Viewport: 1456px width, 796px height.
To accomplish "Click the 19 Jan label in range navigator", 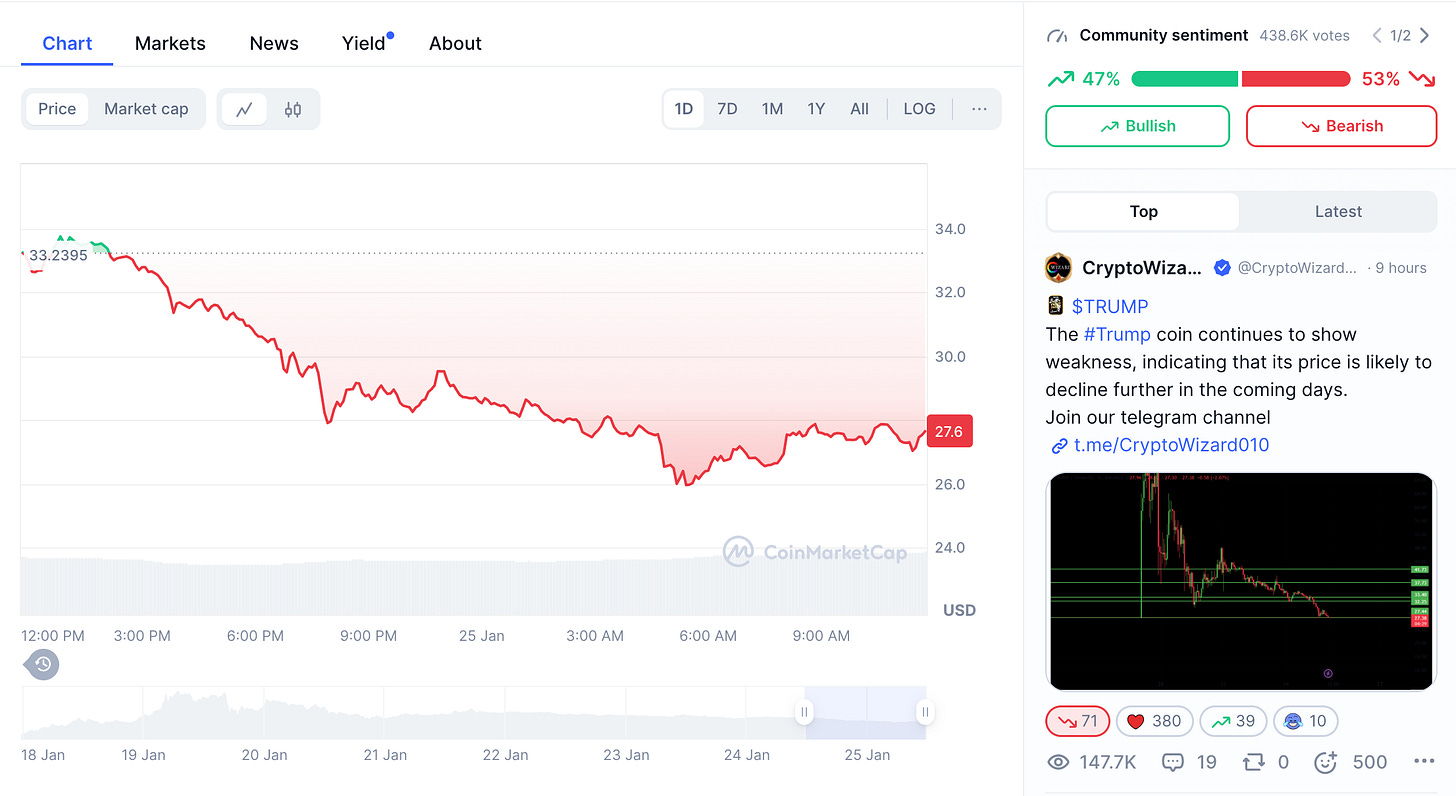I will pos(144,755).
